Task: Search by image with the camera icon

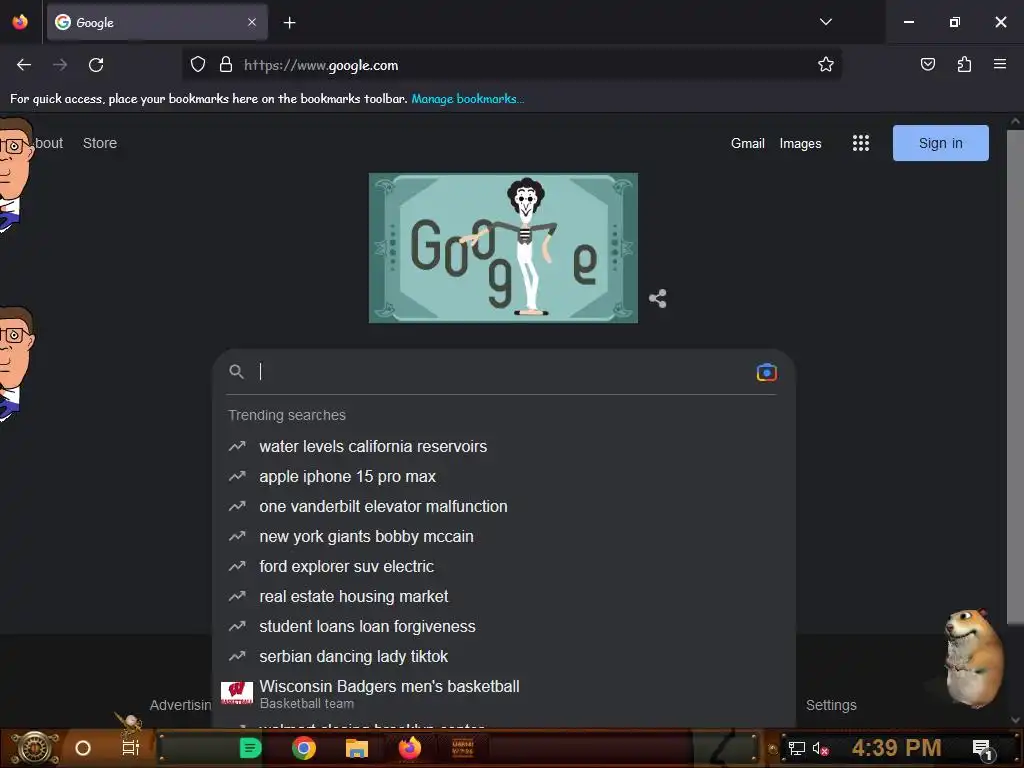Action: (766, 372)
